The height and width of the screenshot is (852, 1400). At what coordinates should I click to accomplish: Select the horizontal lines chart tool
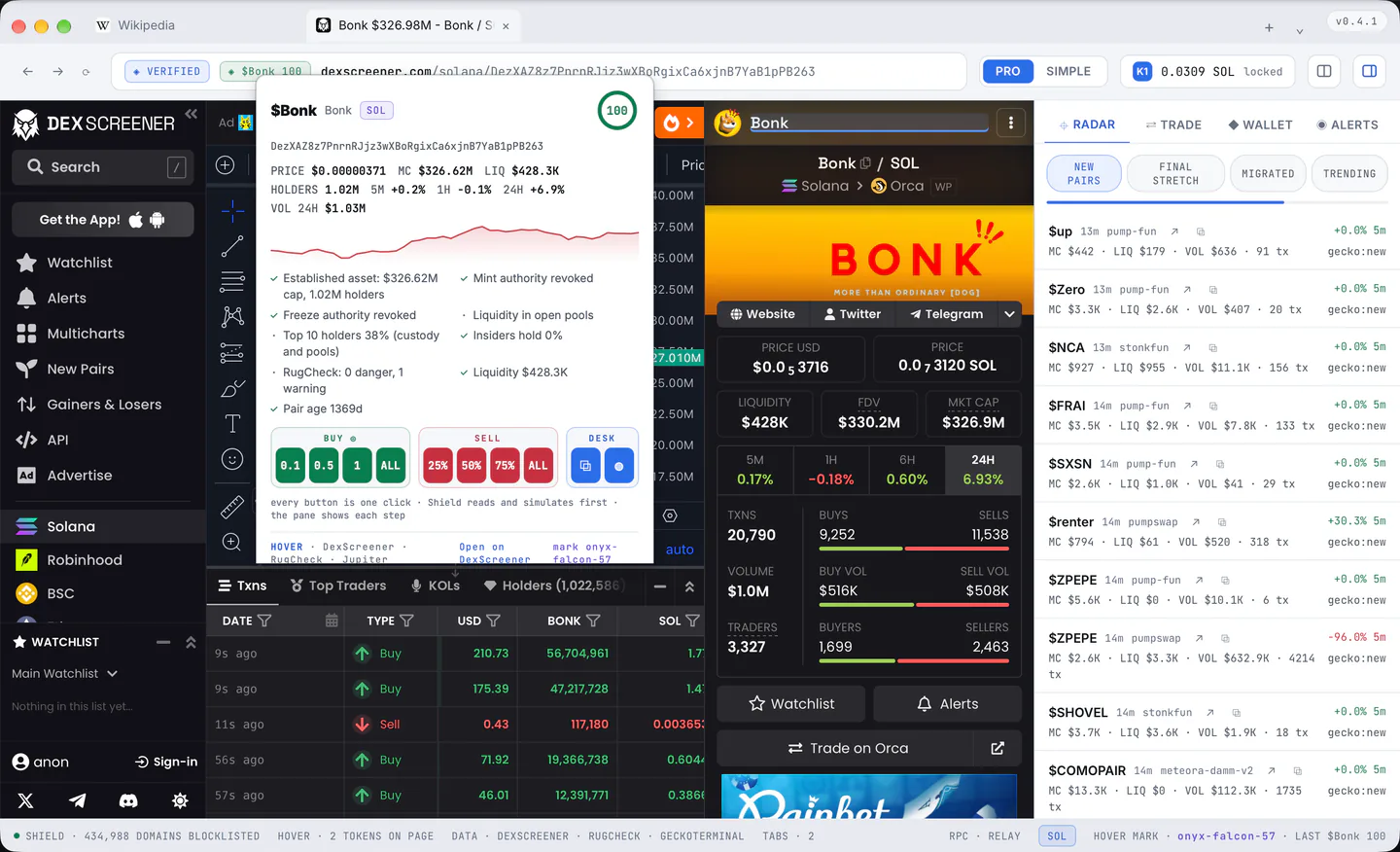pos(232,282)
